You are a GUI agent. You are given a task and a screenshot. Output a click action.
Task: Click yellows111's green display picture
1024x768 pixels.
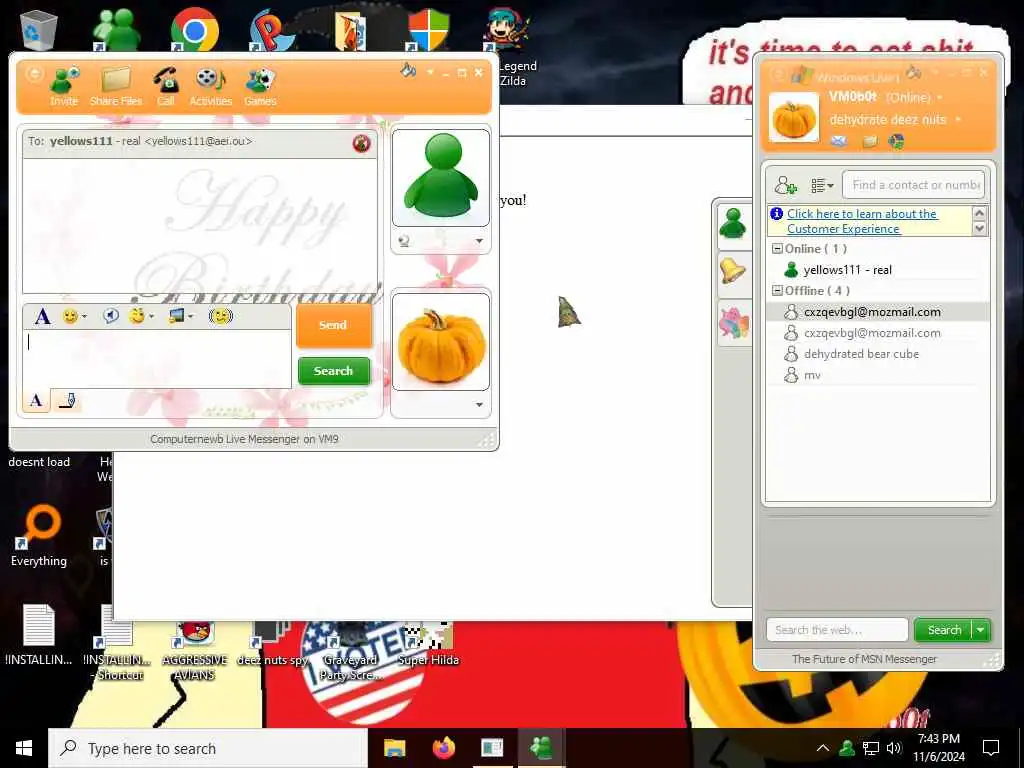pos(441,178)
